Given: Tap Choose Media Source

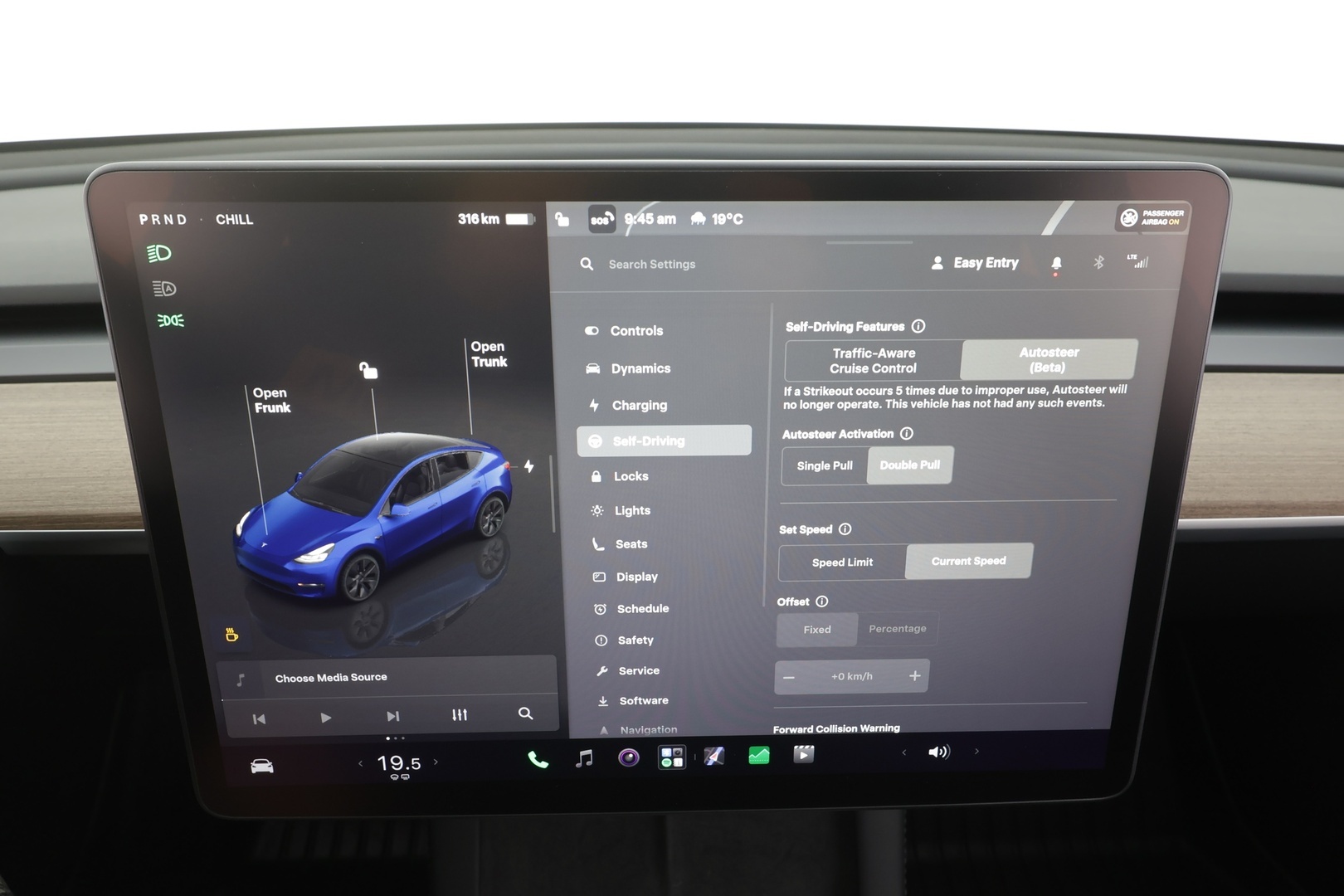Looking at the screenshot, I should tap(331, 677).
